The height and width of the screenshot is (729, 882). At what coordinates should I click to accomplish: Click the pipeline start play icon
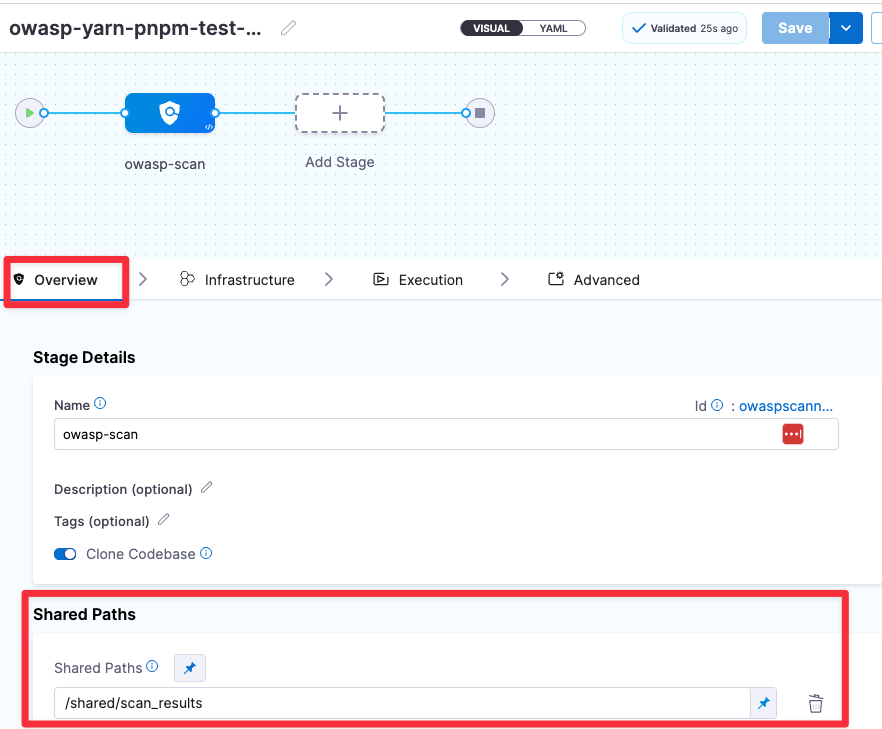tap(29, 113)
